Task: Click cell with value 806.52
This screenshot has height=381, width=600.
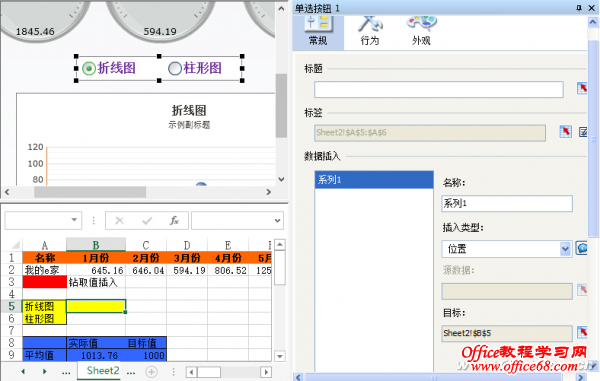Action: click(228, 270)
